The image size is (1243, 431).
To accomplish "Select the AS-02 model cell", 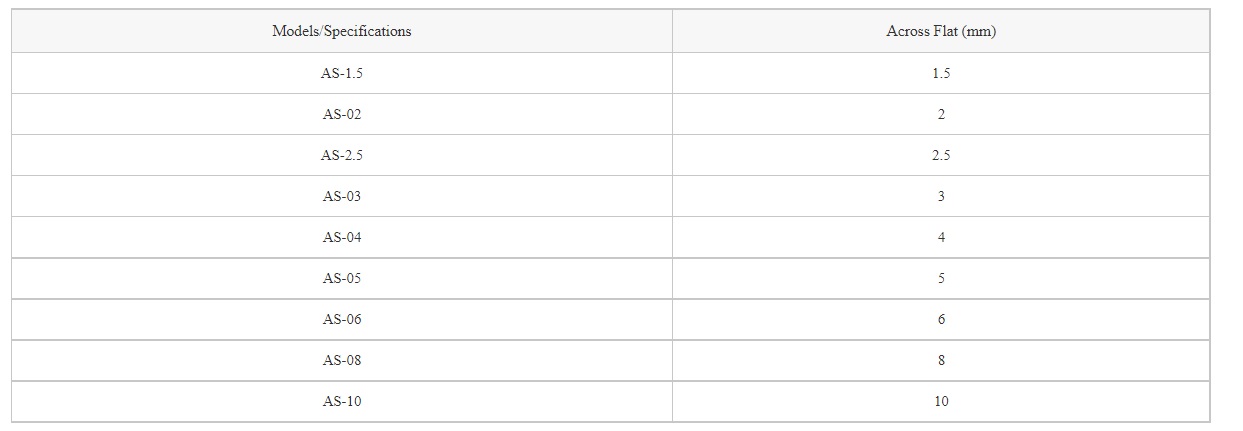I will [342, 114].
